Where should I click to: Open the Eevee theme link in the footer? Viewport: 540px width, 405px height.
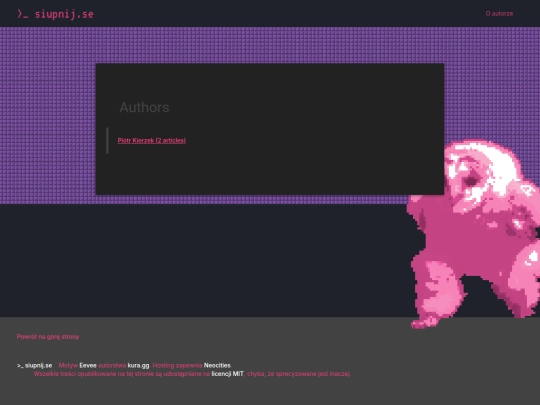point(88,365)
